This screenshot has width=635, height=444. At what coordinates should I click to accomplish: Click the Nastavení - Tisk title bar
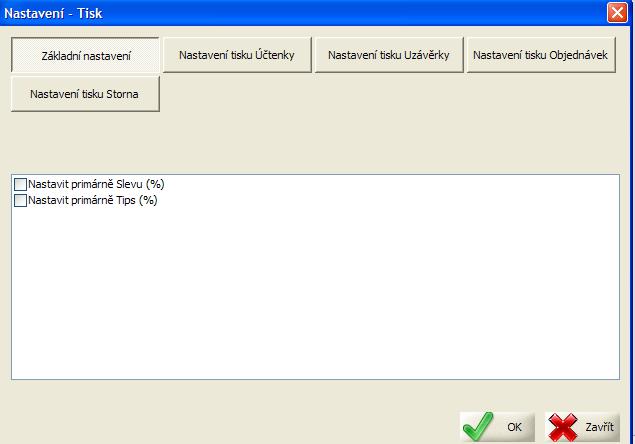point(300,13)
